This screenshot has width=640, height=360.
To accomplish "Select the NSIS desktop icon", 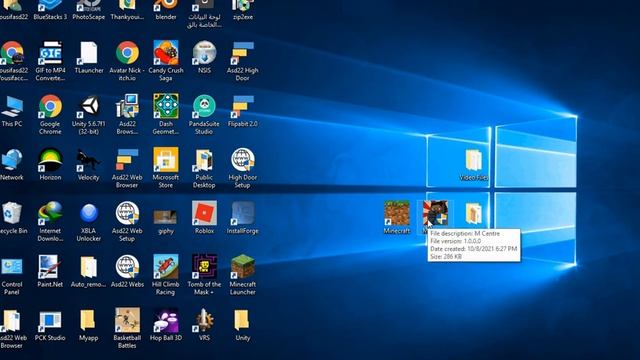I will pos(204,57).
